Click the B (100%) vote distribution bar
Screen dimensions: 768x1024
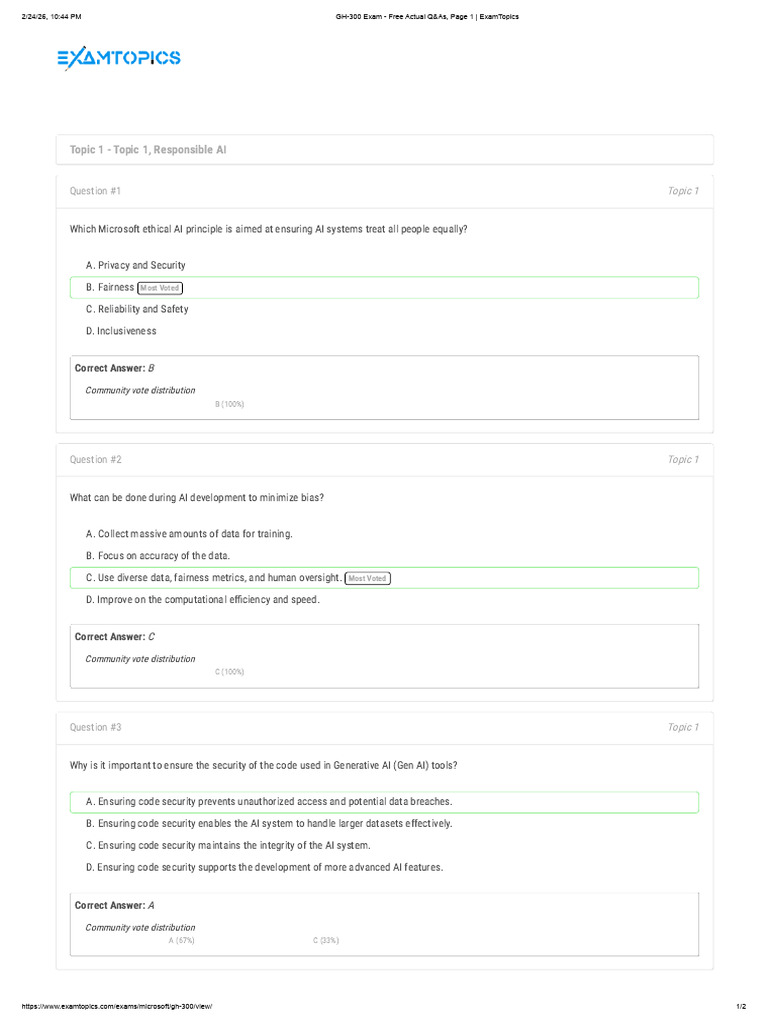coord(229,404)
